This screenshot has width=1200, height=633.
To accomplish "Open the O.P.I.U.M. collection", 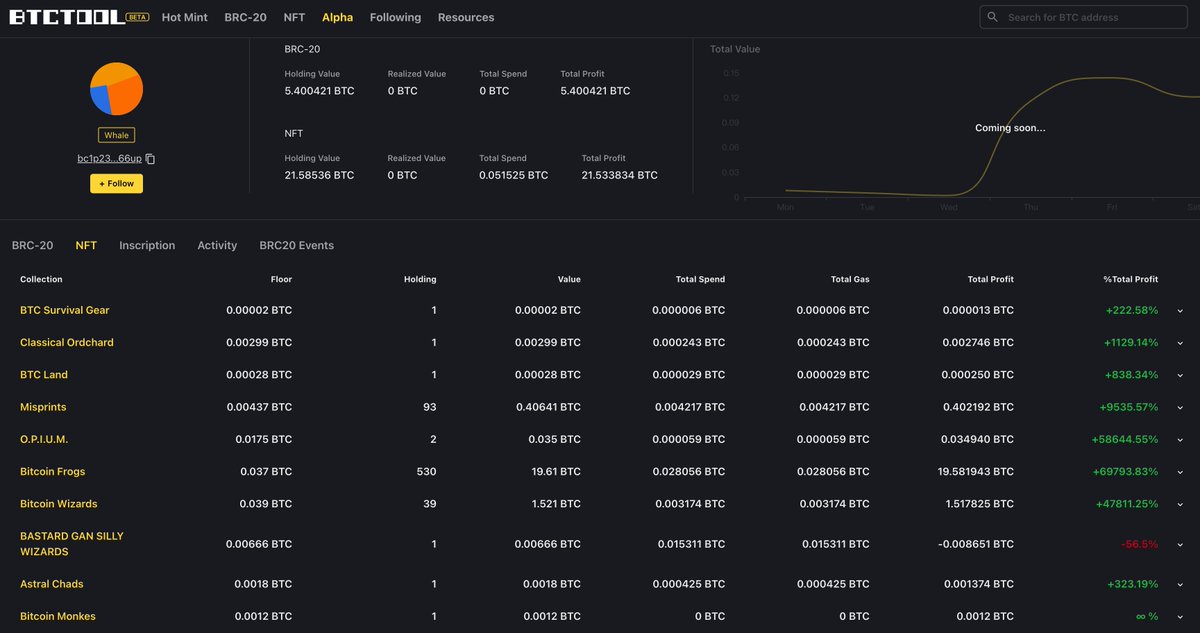I will (44, 439).
